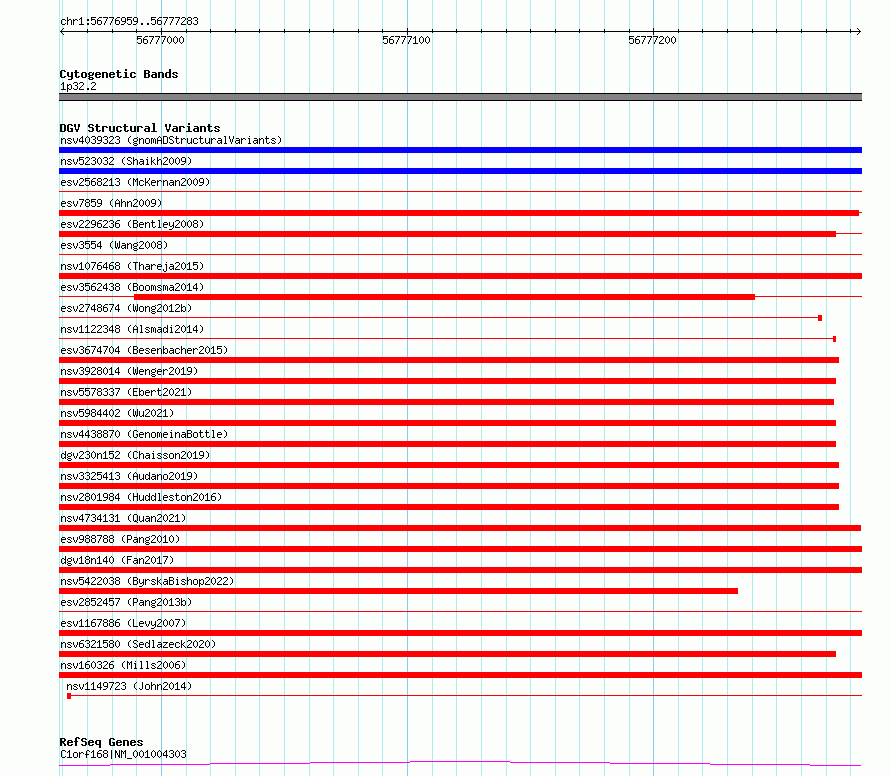The width and height of the screenshot is (890, 776).
Task: Click the thick red bar under esv3562438
Action: 444,297
